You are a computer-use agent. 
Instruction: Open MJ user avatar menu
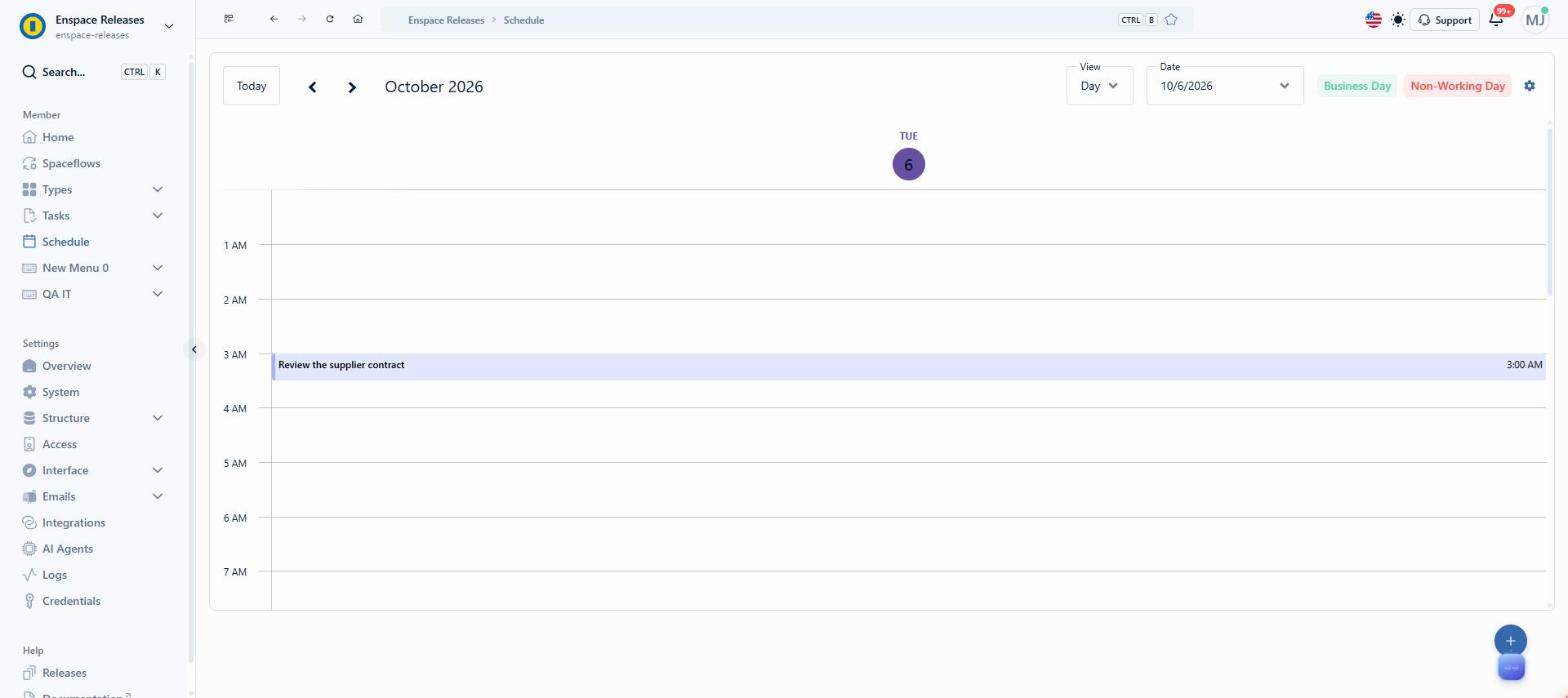[1535, 20]
